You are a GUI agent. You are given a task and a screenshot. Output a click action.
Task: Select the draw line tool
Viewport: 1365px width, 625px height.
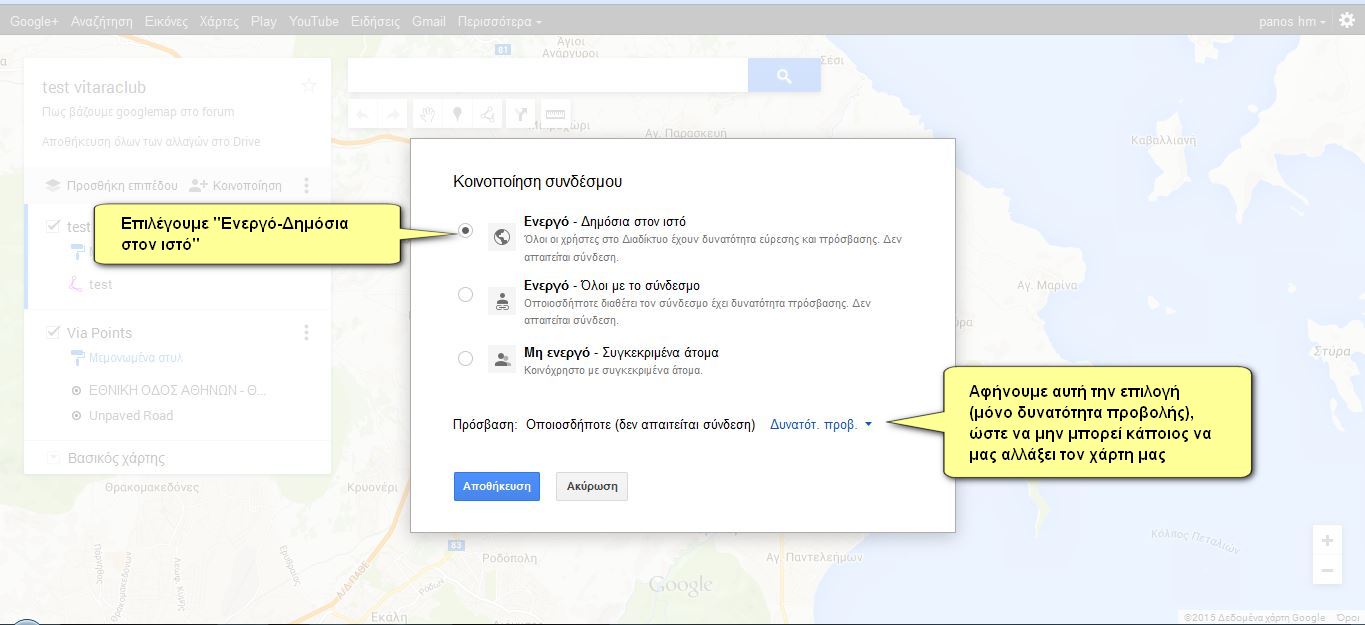click(x=488, y=114)
